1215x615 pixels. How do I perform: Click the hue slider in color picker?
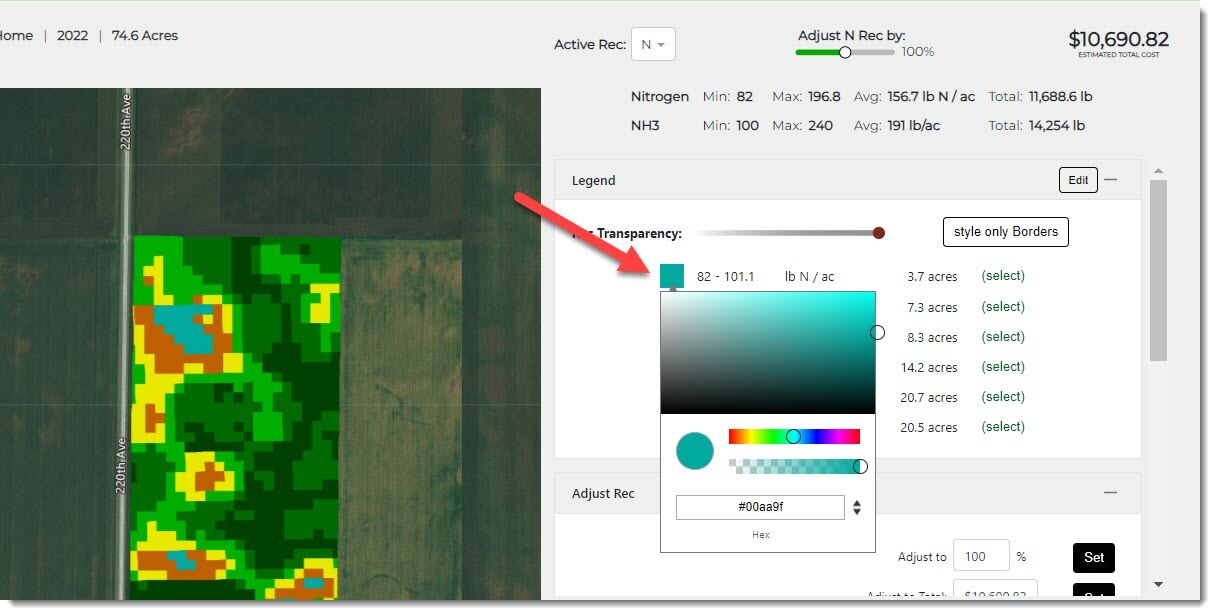[x=794, y=437]
